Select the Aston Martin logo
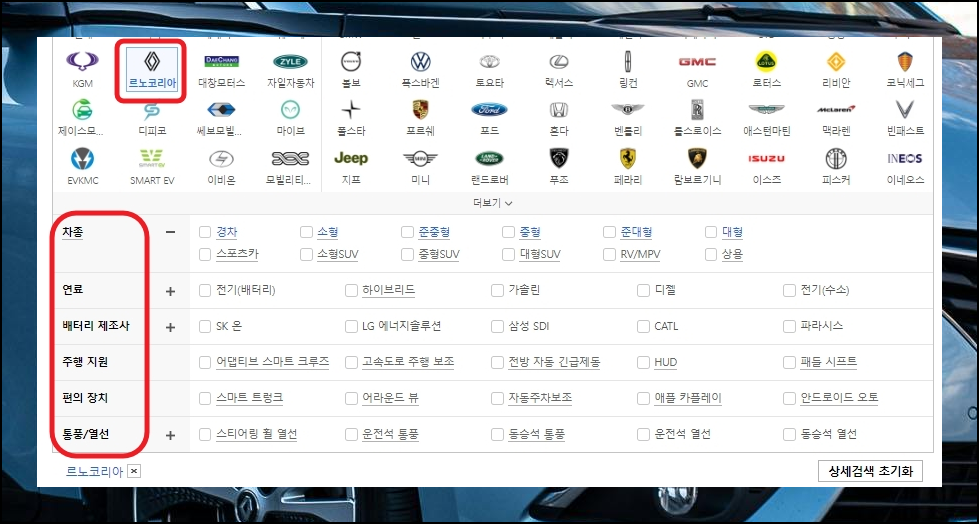 coord(766,110)
